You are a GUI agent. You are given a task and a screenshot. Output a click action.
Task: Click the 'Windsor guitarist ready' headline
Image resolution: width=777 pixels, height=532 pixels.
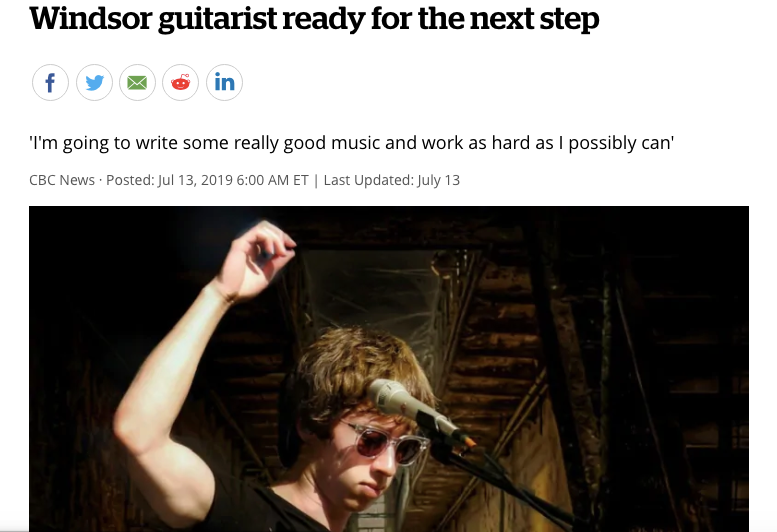pos(314,19)
